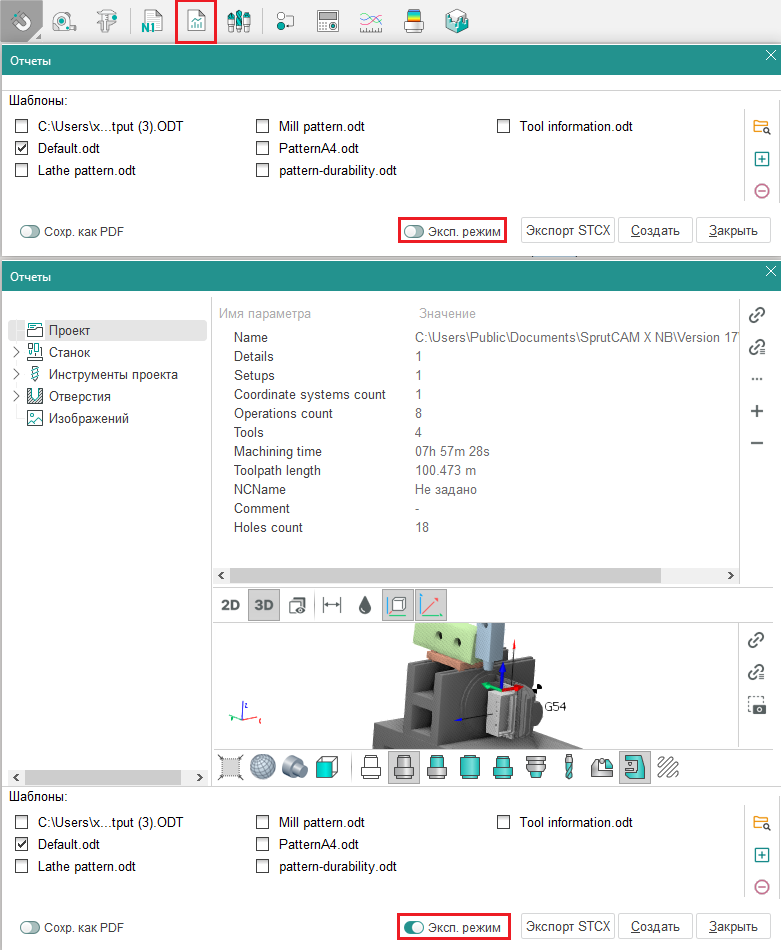Select the Проект item in the tree
Viewport: 781px width, 951px height.
(69, 331)
